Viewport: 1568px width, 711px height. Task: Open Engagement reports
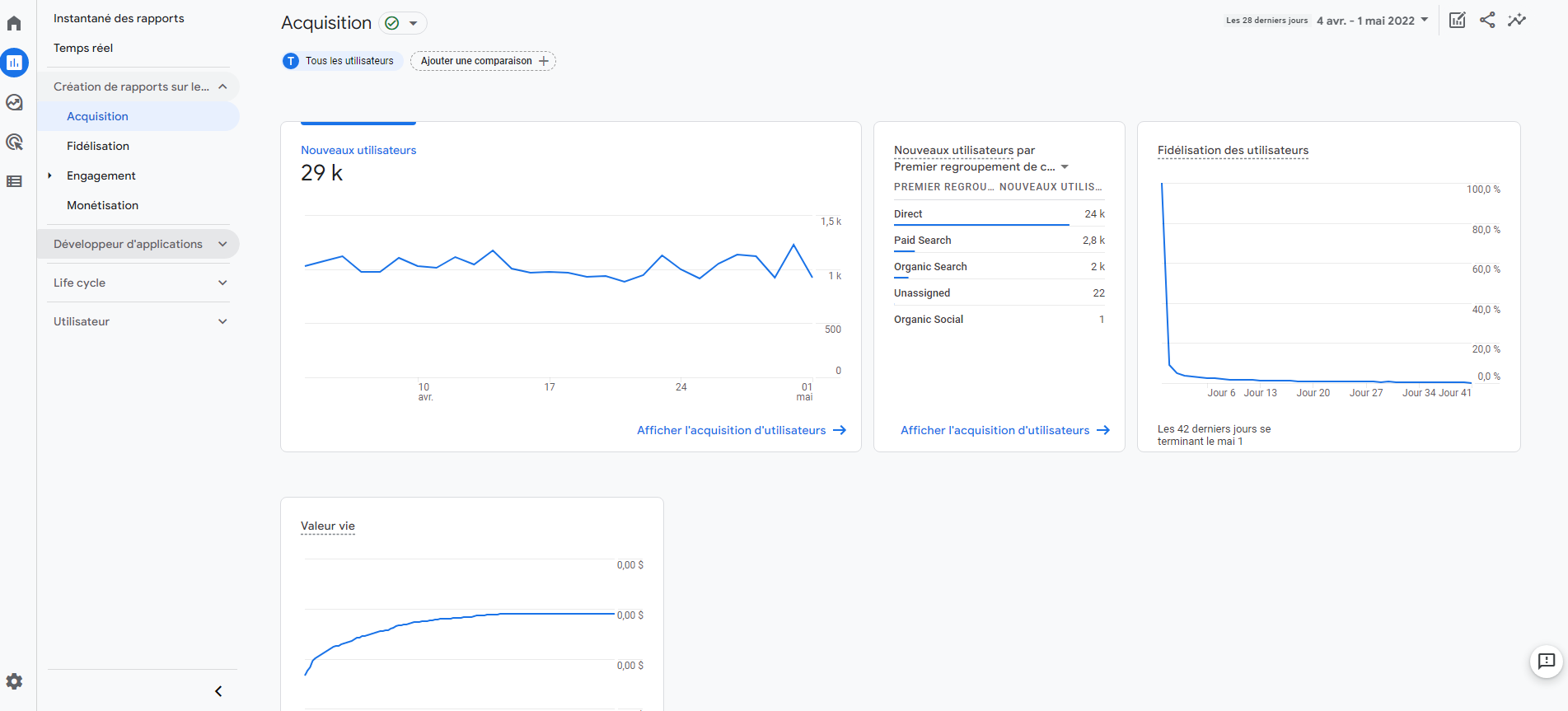[101, 175]
